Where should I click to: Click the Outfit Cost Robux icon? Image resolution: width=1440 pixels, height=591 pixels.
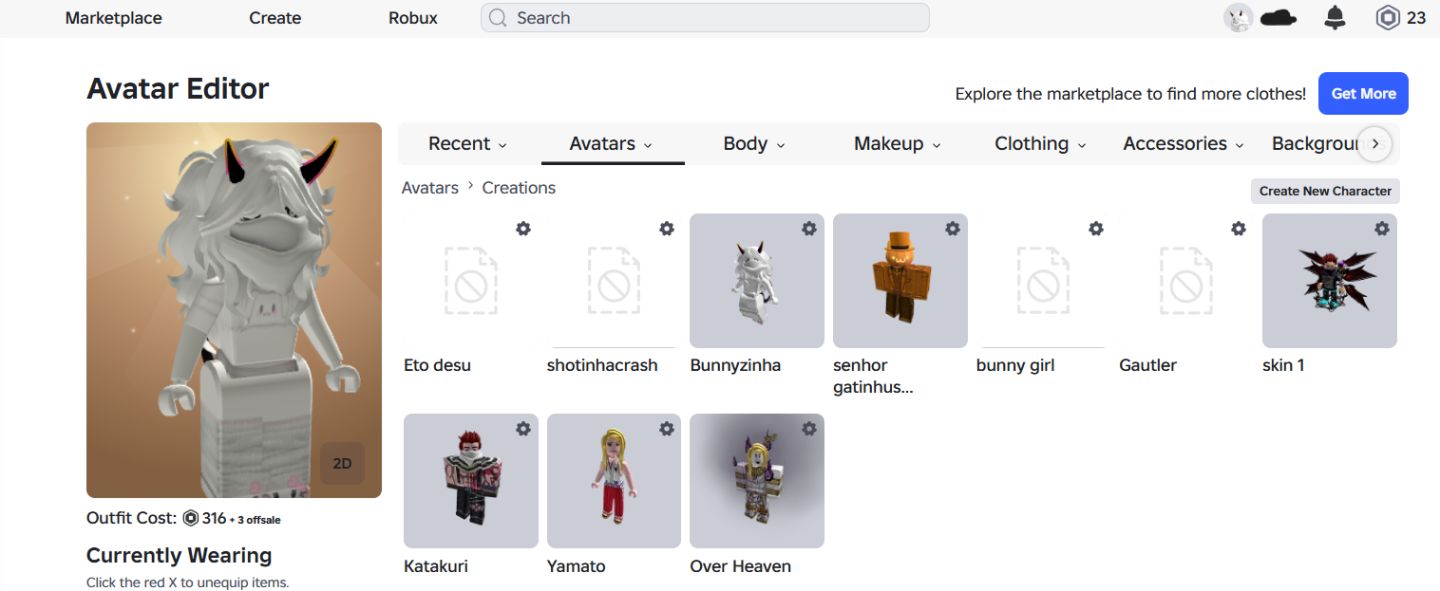tap(191, 518)
